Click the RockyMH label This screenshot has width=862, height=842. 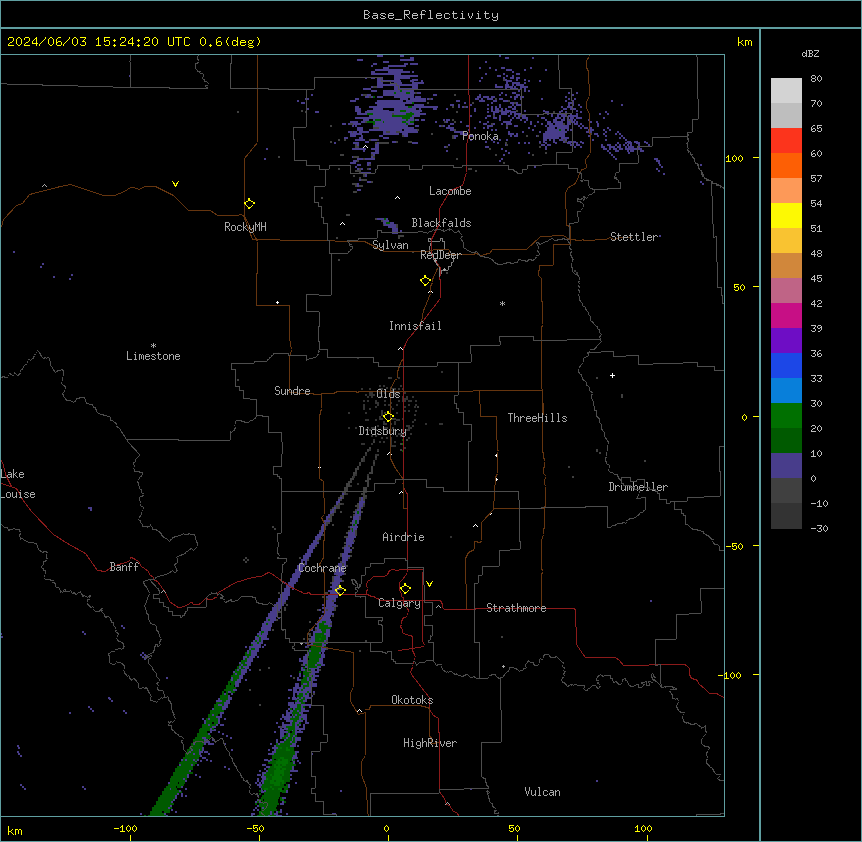(245, 227)
